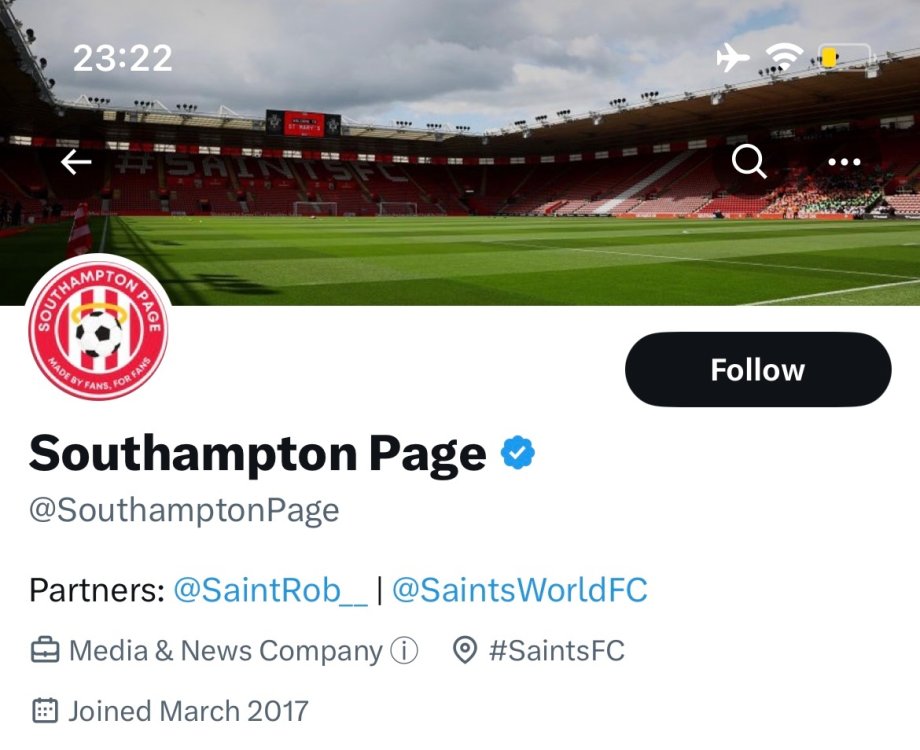Image resolution: width=920 pixels, height=750 pixels.
Task: Click the location pin icon
Action: click(464, 652)
